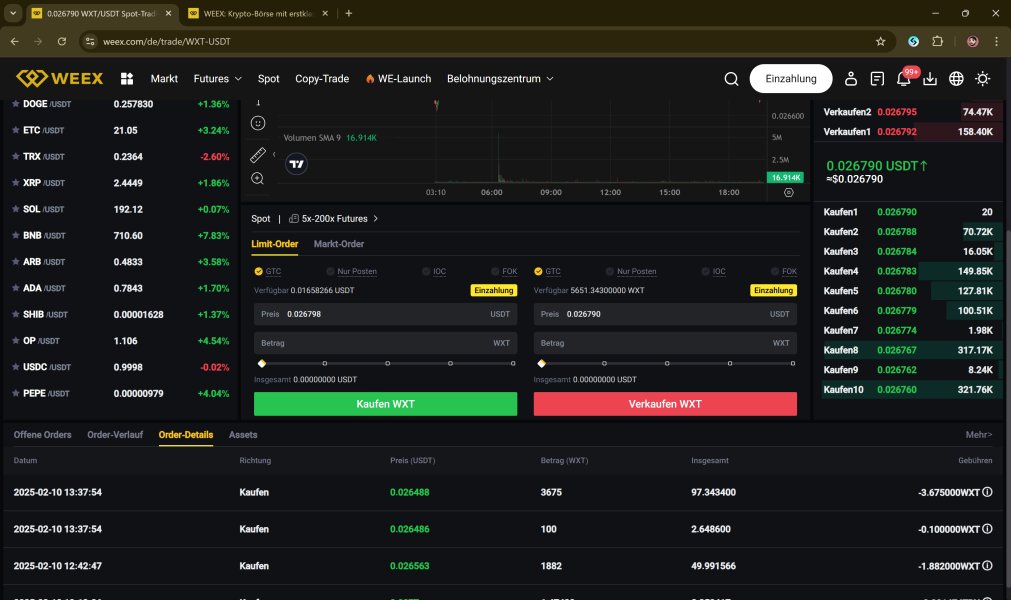
Task: Click the download app icon
Action: pyautogui.click(x=930, y=79)
